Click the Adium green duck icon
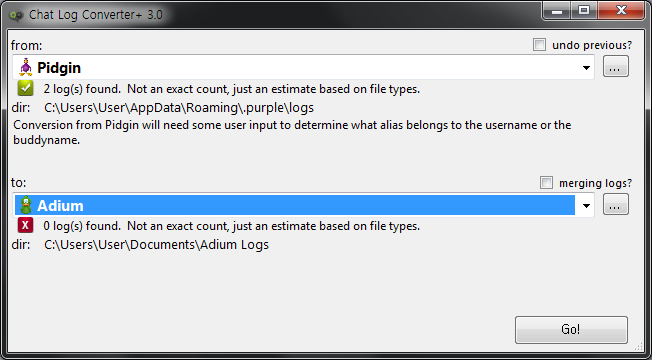Viewport: 652px width, 360px height. pyautogui.click(x=26, y=205)
